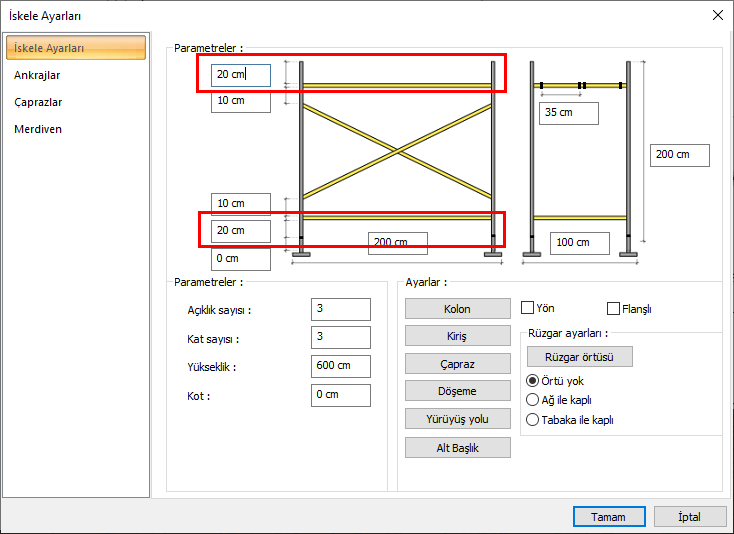Click the bottom 20 cm beam offset field

click(x=241, y=231)
